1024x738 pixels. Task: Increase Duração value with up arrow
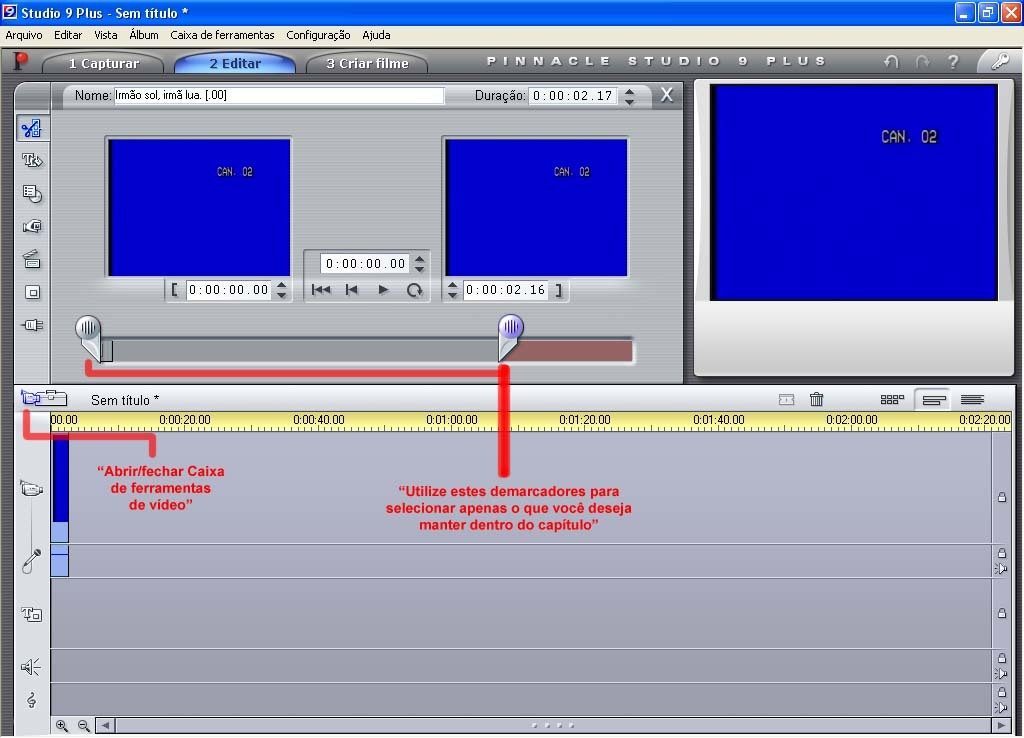[x=630, y=91]
